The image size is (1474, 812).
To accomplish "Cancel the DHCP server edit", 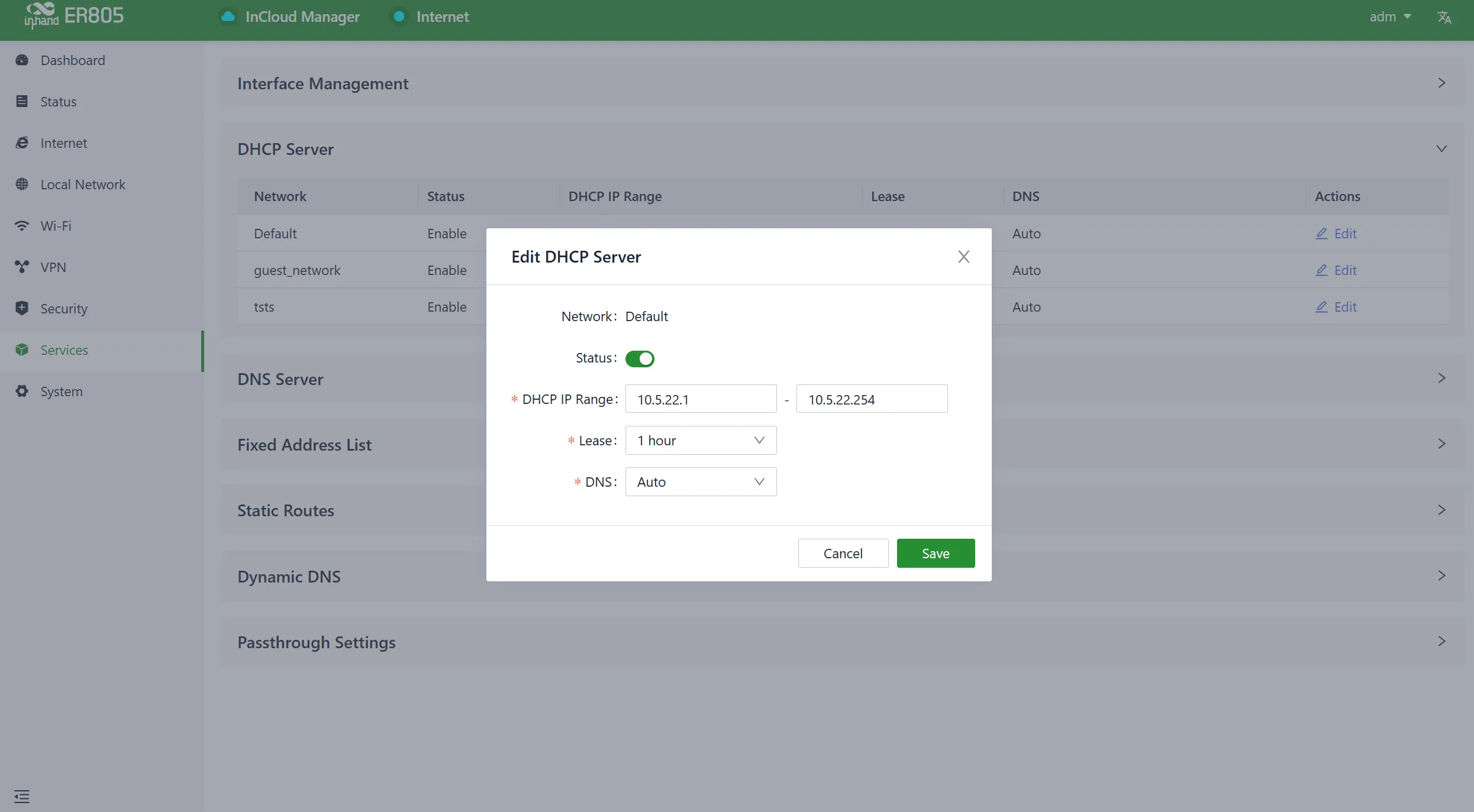I will [x=843, y=554].
